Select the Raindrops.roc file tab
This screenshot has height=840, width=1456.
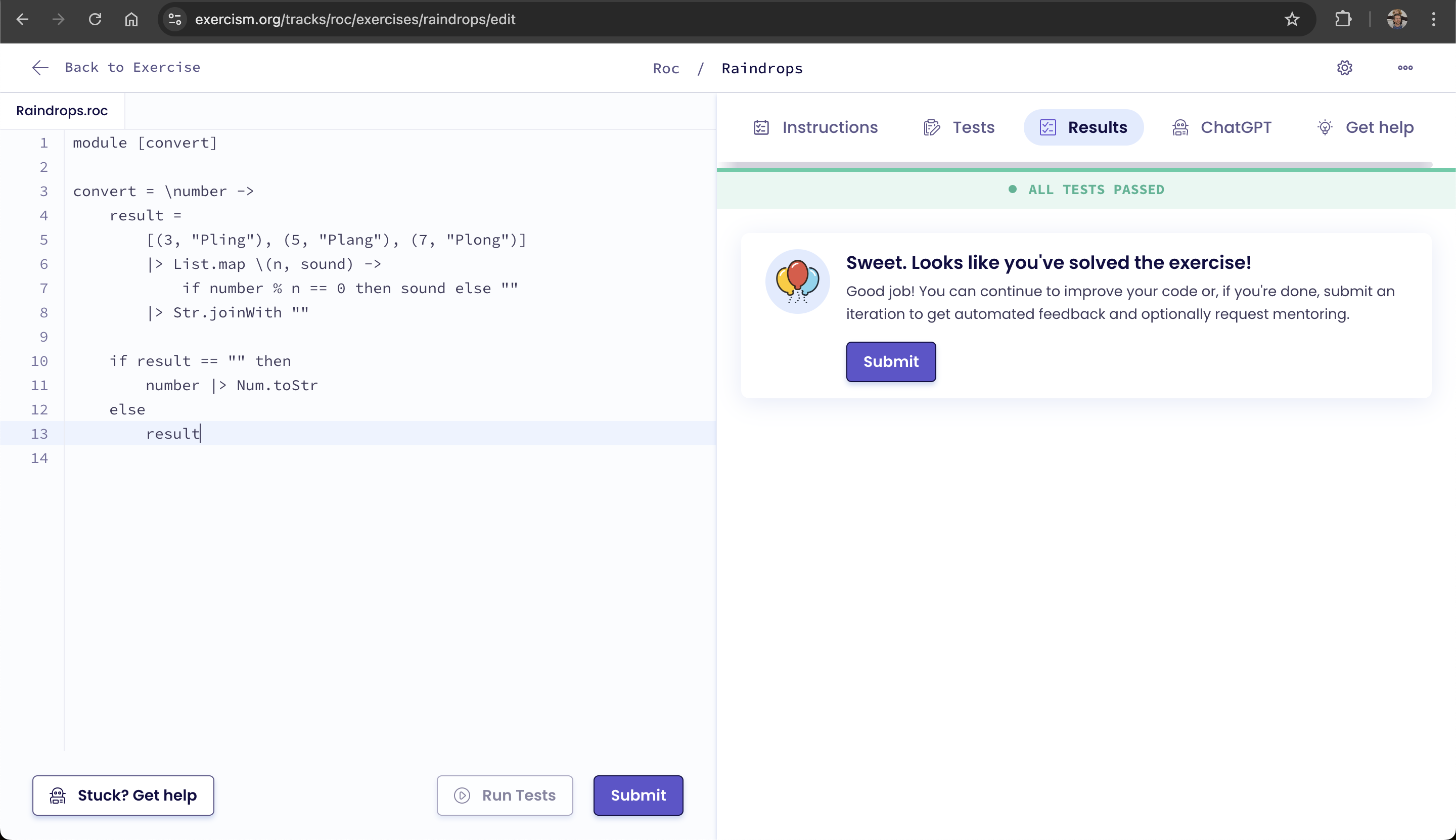(62, 111)
